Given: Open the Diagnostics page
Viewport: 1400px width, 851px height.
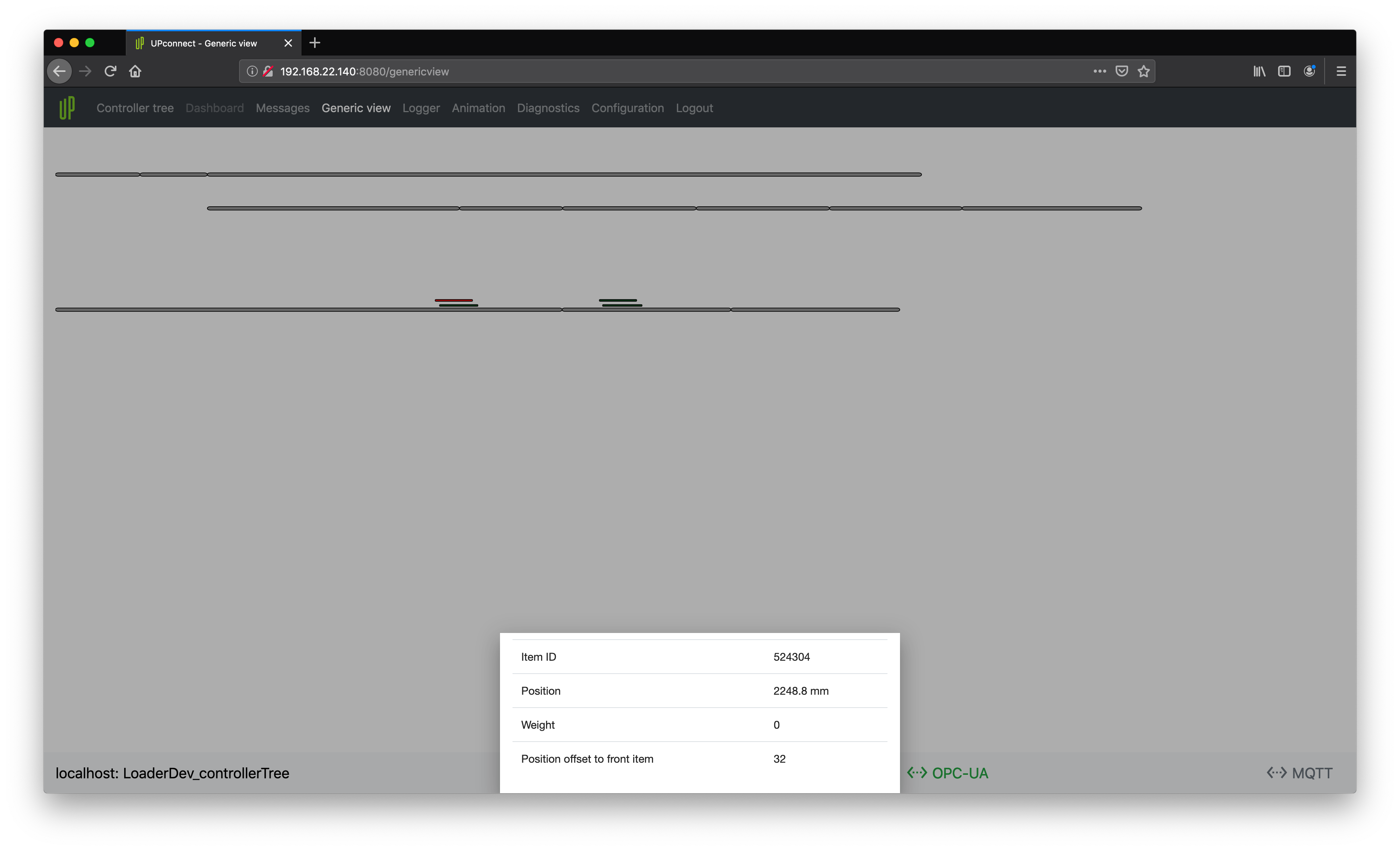Looking at the screenshot, I should (548, 108).
